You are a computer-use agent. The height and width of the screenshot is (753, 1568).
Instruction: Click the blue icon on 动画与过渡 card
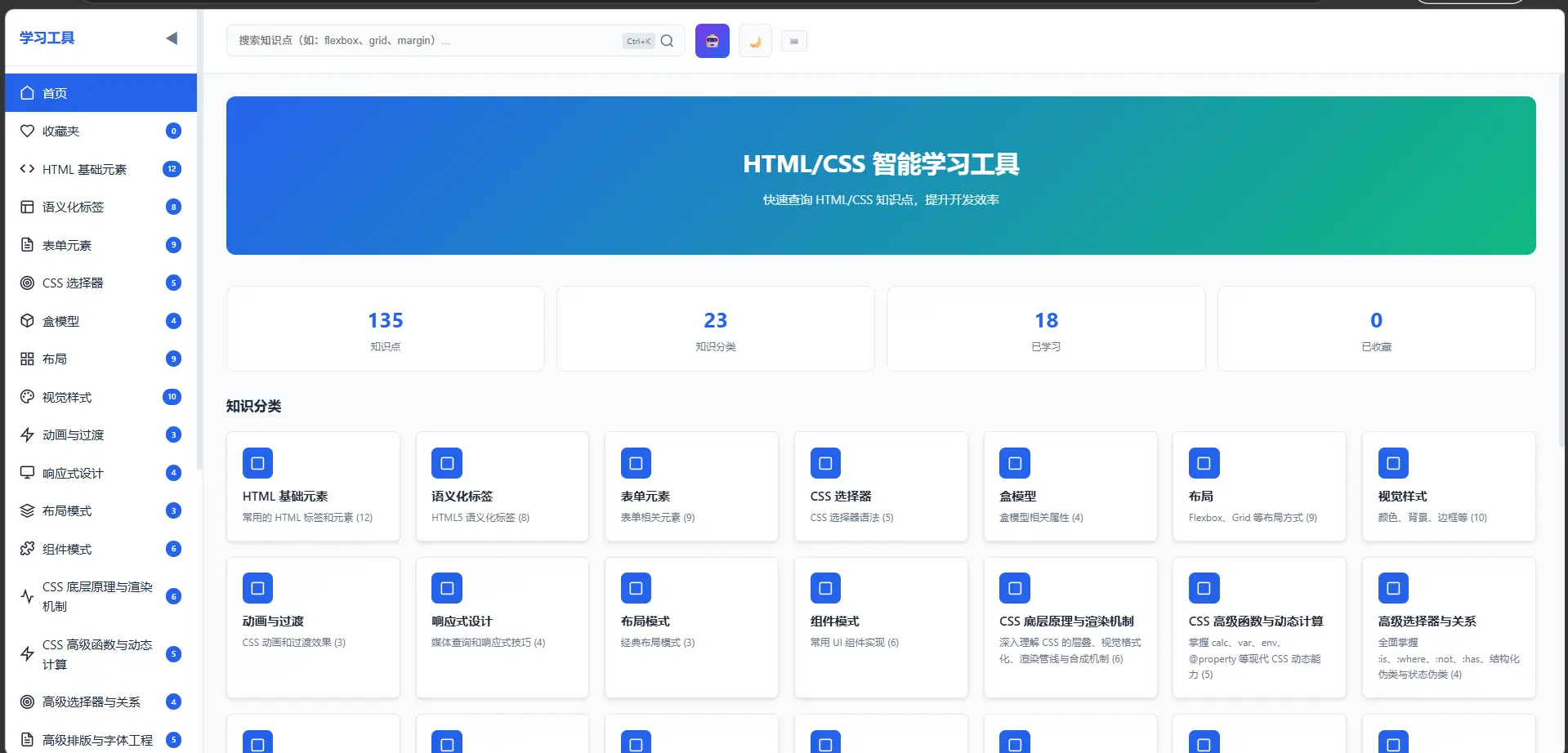click(x=257, y=588)
